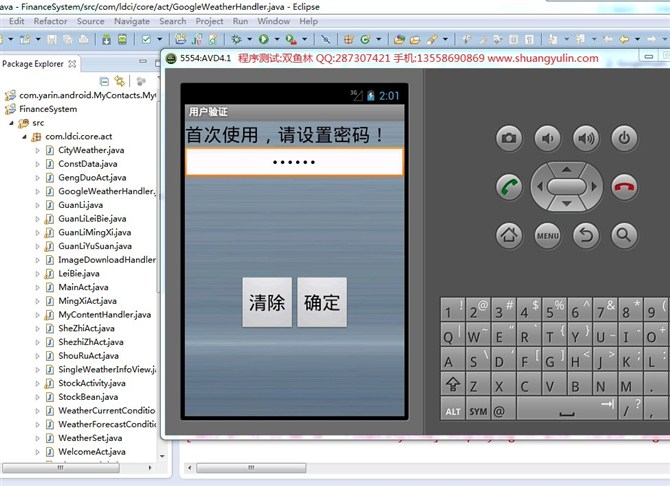This screenshot has width=670, height=486.
Task: Click the D-pad left arrow
Action: click(x=540, y=187)
